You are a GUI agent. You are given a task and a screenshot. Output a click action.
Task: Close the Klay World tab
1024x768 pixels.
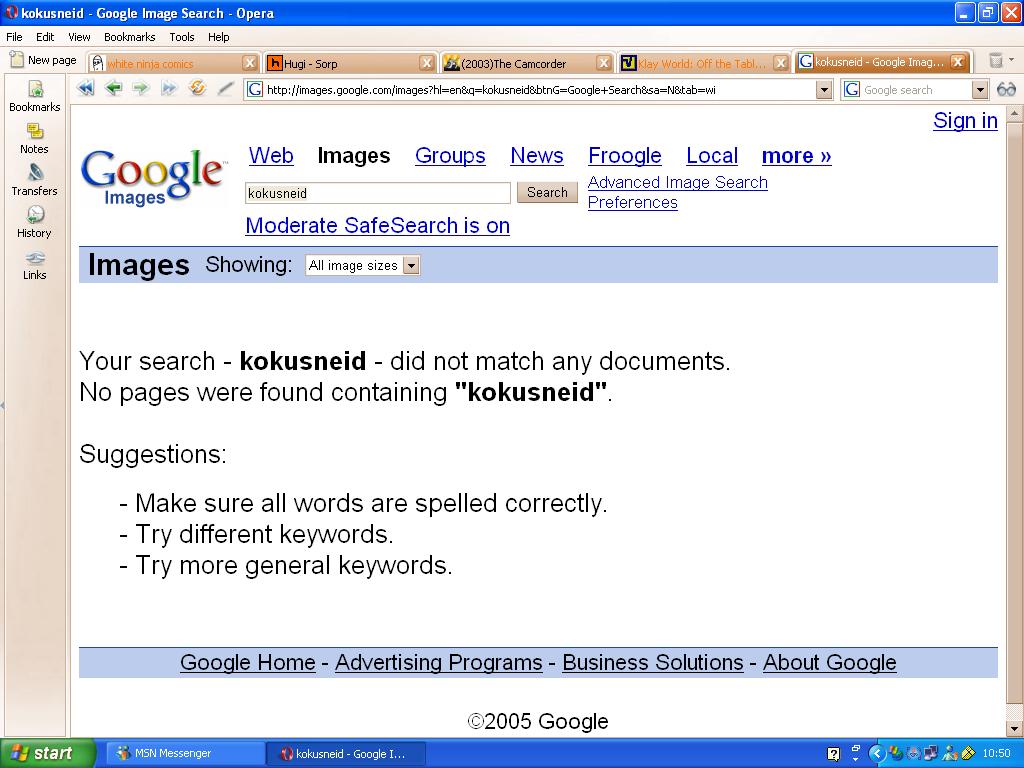click(x=780, y=63)
